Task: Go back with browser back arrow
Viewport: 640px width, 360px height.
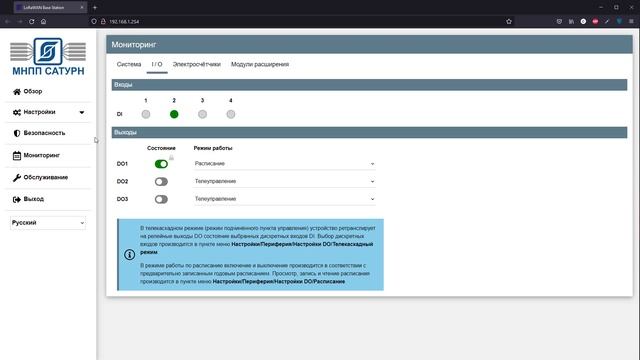Action: (7, 21)
